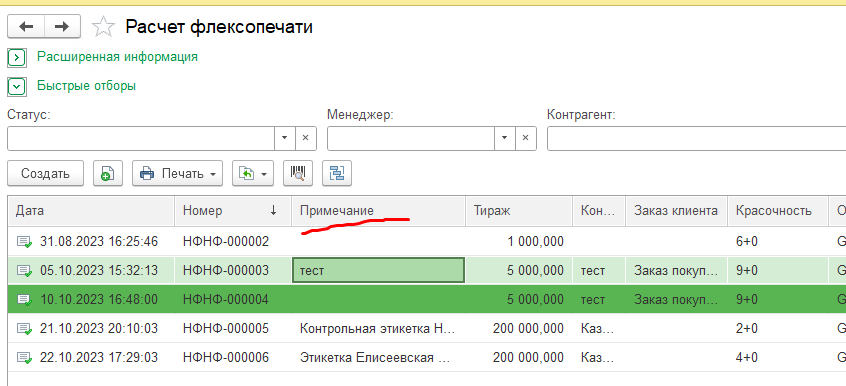Click Заказ покуп… cell in НФНФ-000003 row

[x=677, y=270]
